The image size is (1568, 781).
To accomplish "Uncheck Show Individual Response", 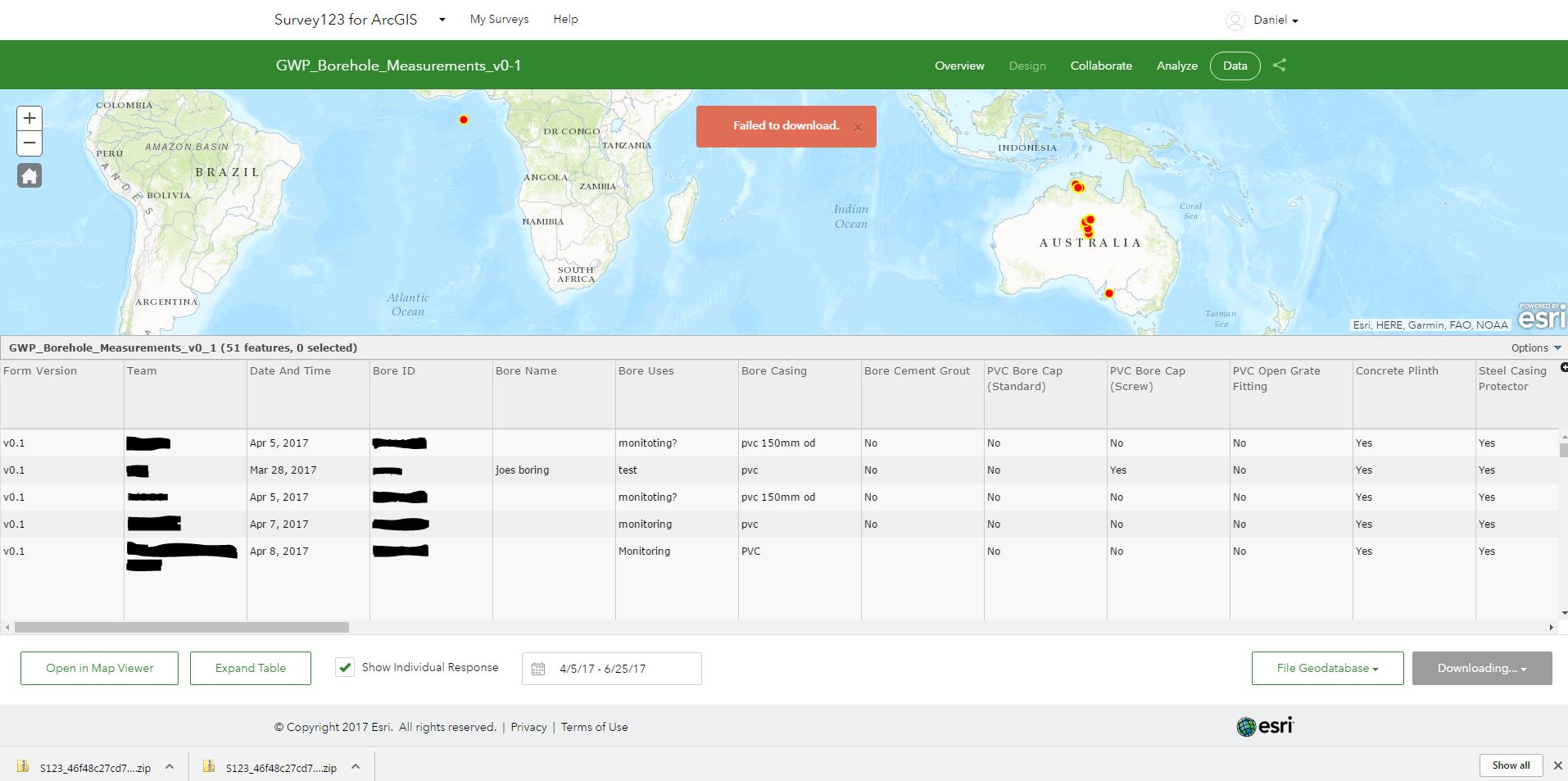I will (345, 667).
